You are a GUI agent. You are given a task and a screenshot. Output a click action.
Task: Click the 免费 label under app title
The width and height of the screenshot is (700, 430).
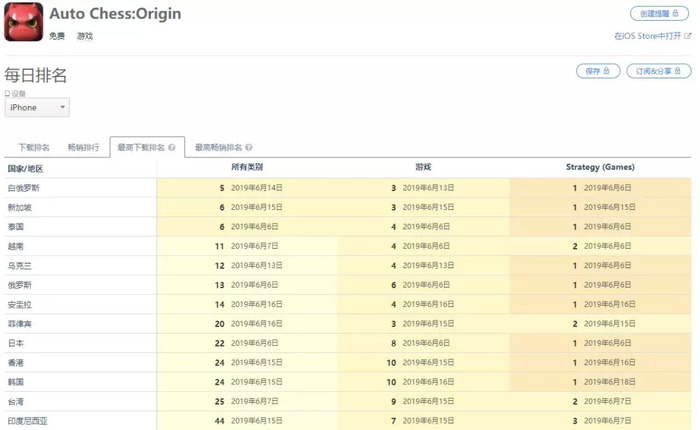click(x=57, y=36)
